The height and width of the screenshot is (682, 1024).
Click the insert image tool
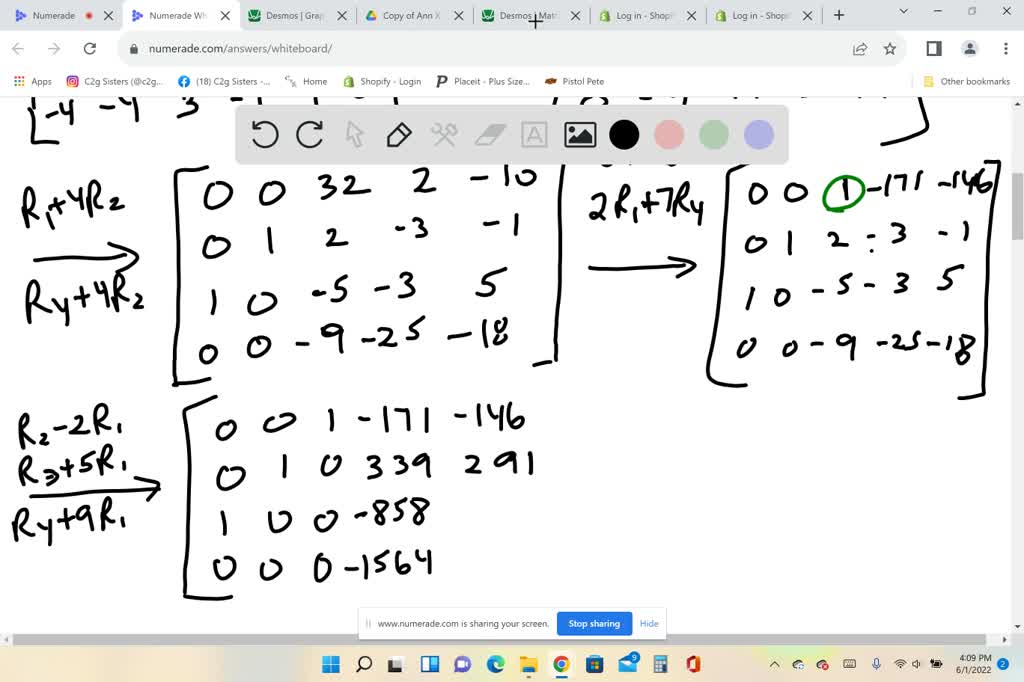click(x=578, y=134)
